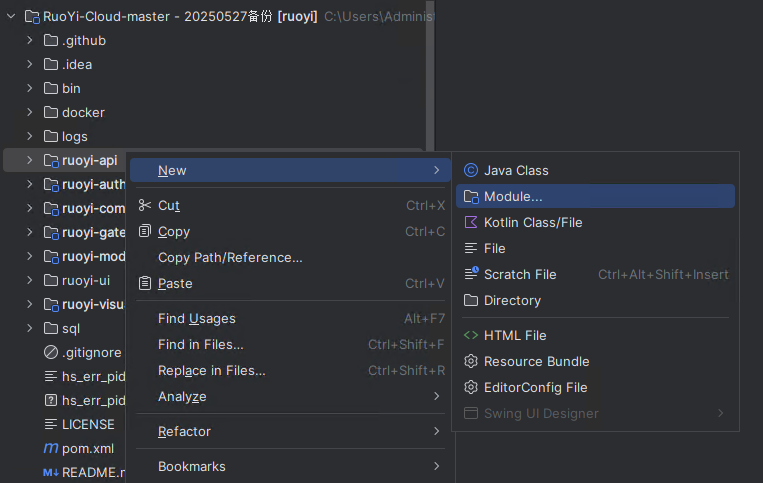Viewport: 763px width, 483px height.
Task: Create a new Directory
Action: coord(595,300)
